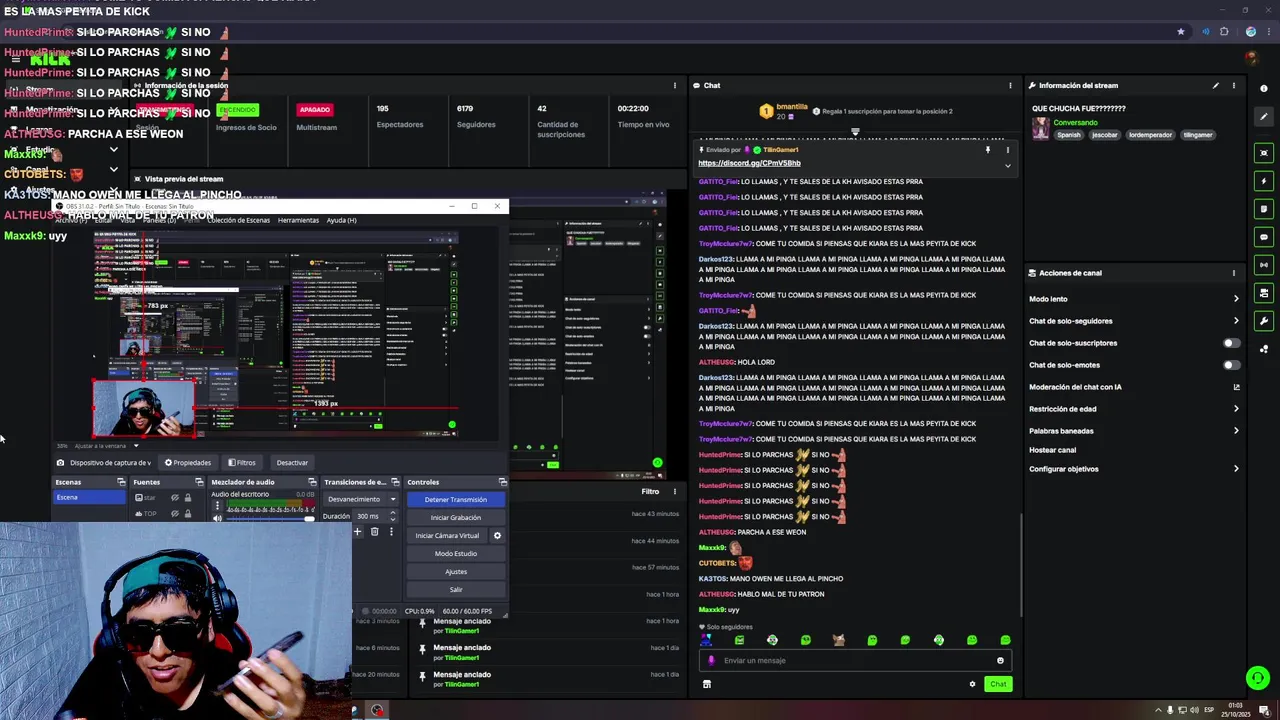Image resolution: width=1280 pixels, height=720 pixels.
Task: Delete transition with trash icon in OBS
Action: click(375, 532)
